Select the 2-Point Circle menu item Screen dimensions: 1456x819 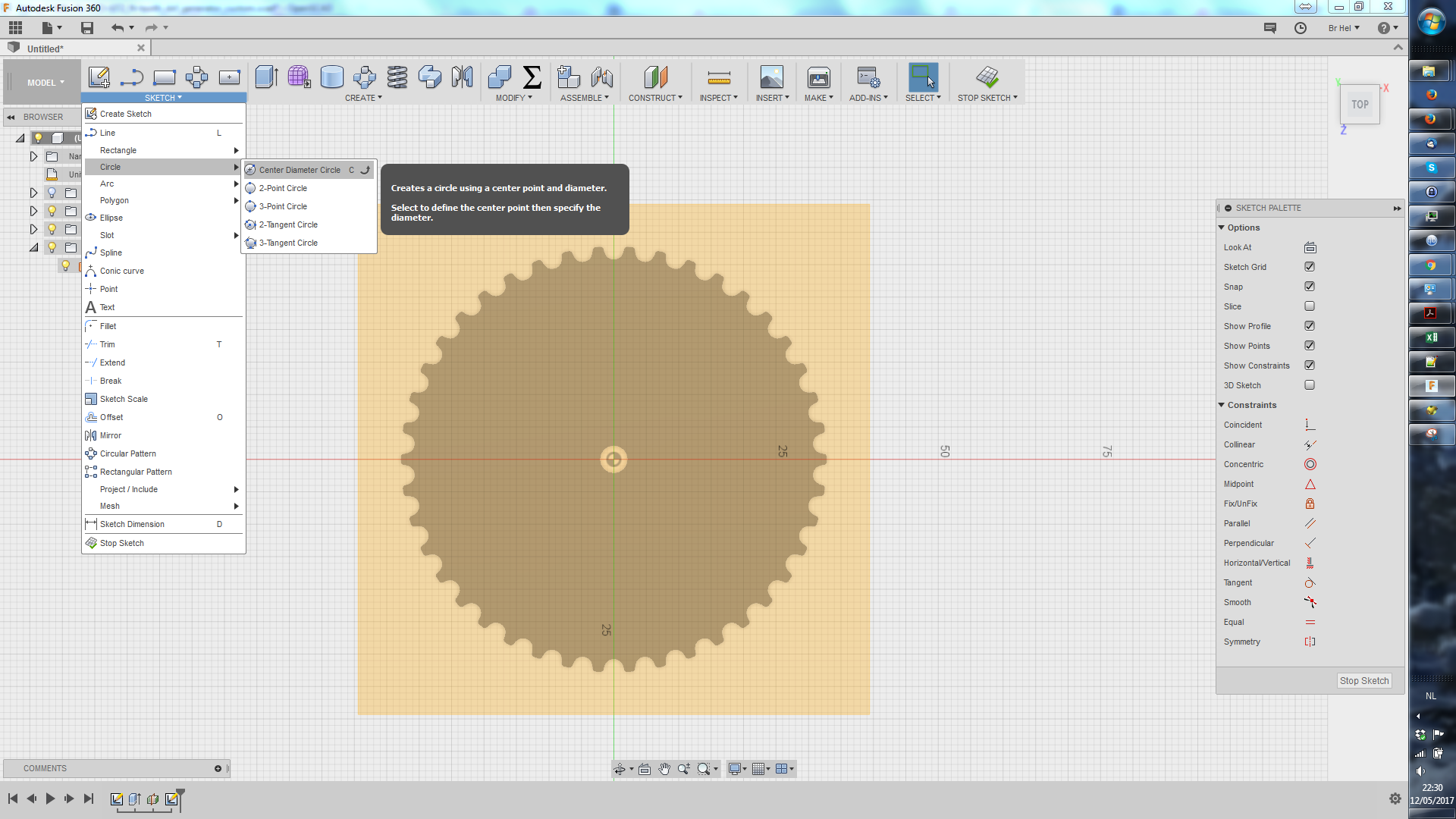pyautogui.click(x=283, y=188)
